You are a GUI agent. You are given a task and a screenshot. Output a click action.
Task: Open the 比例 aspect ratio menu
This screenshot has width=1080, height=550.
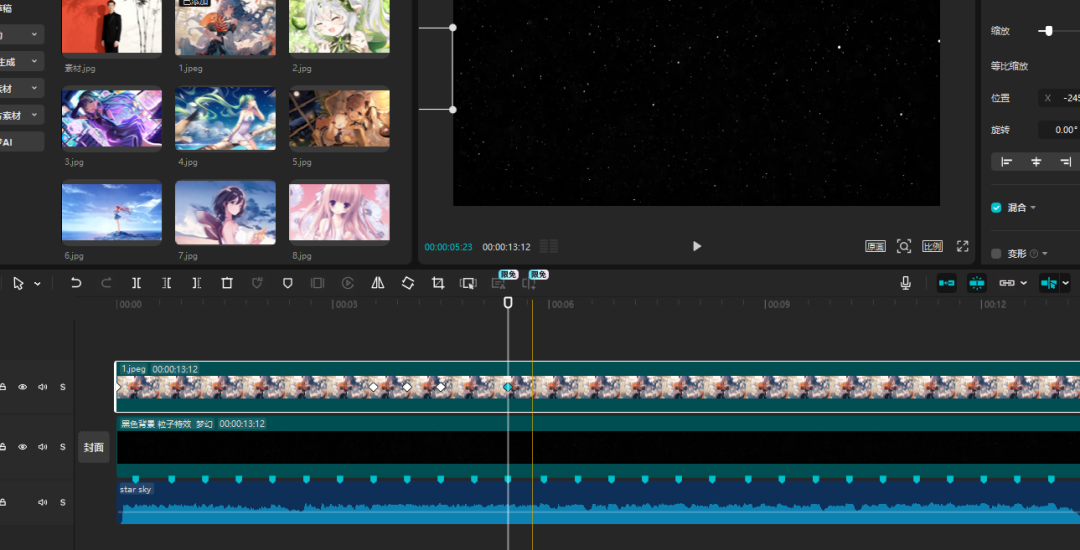(x=932, y=246)
